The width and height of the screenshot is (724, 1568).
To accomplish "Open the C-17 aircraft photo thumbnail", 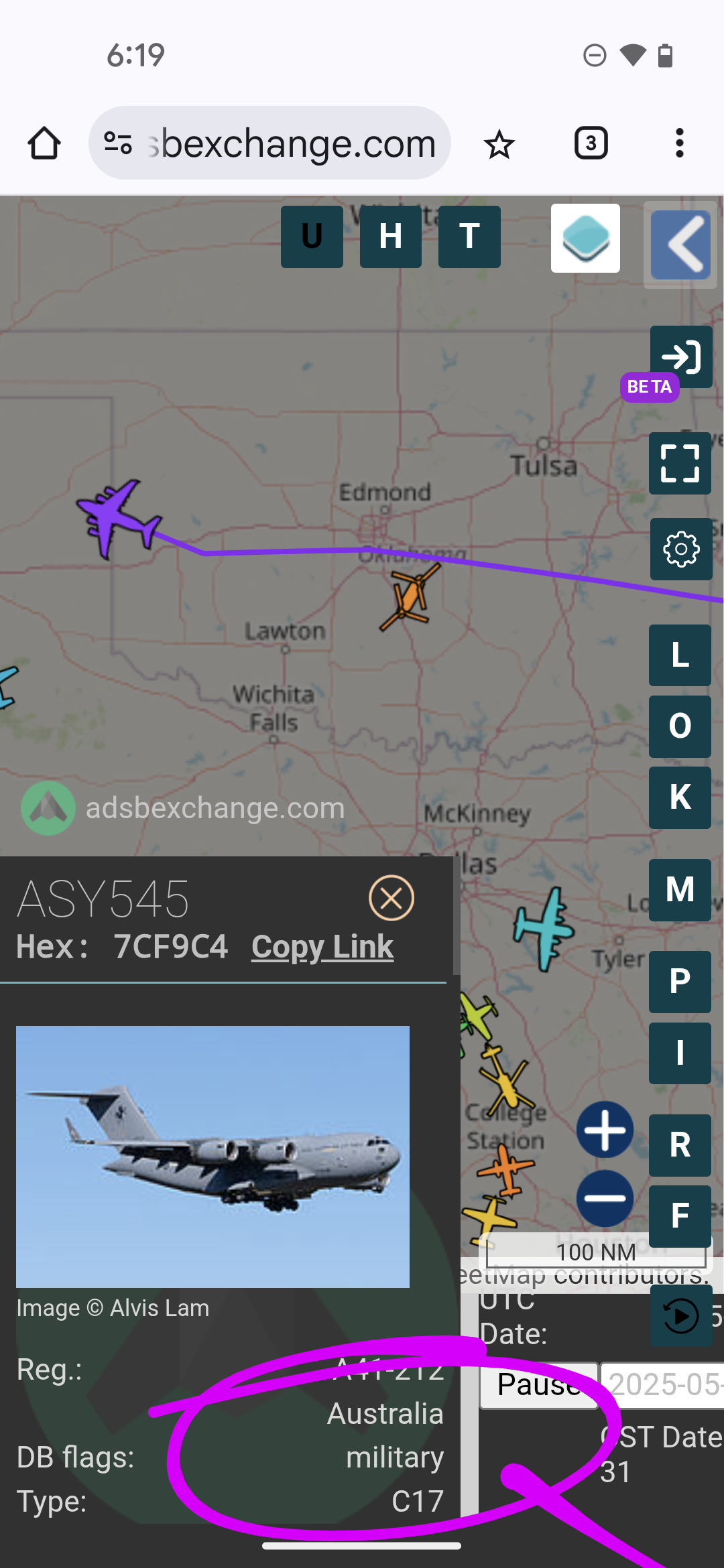I will [213, 1157].
